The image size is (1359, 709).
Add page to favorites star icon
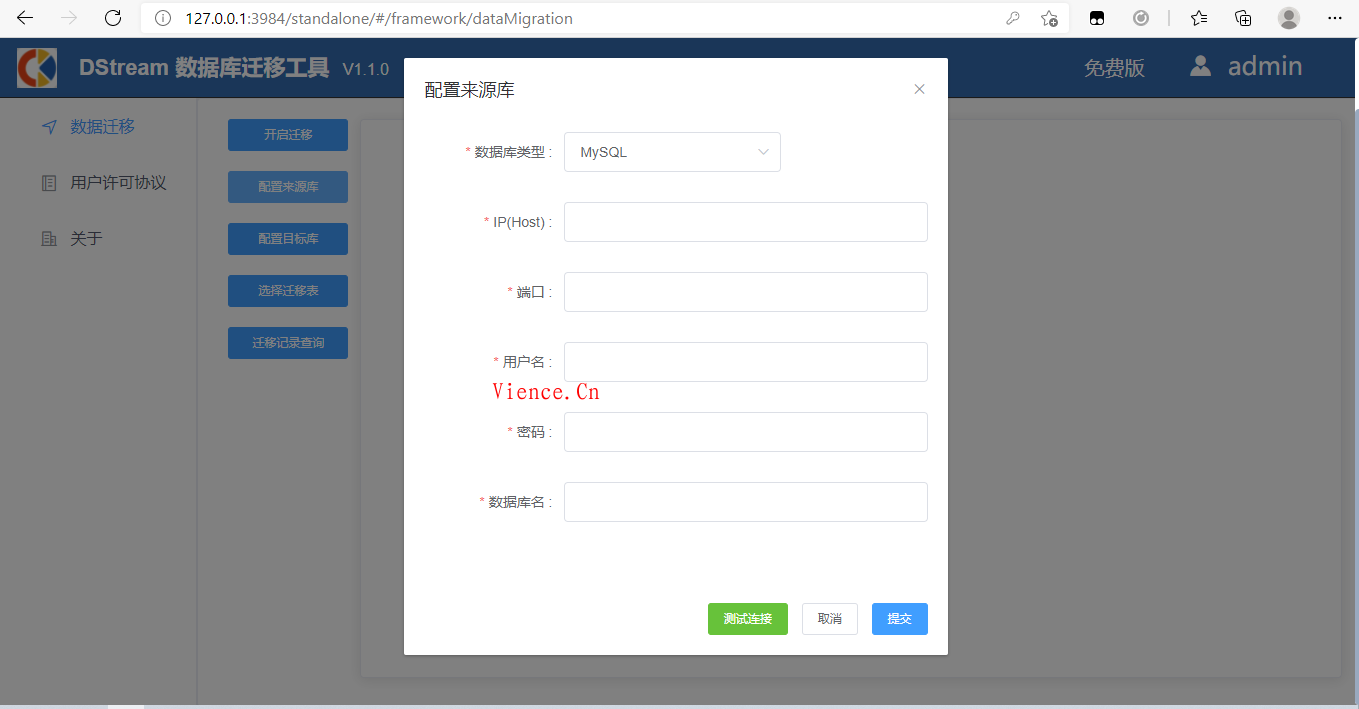1049,18
